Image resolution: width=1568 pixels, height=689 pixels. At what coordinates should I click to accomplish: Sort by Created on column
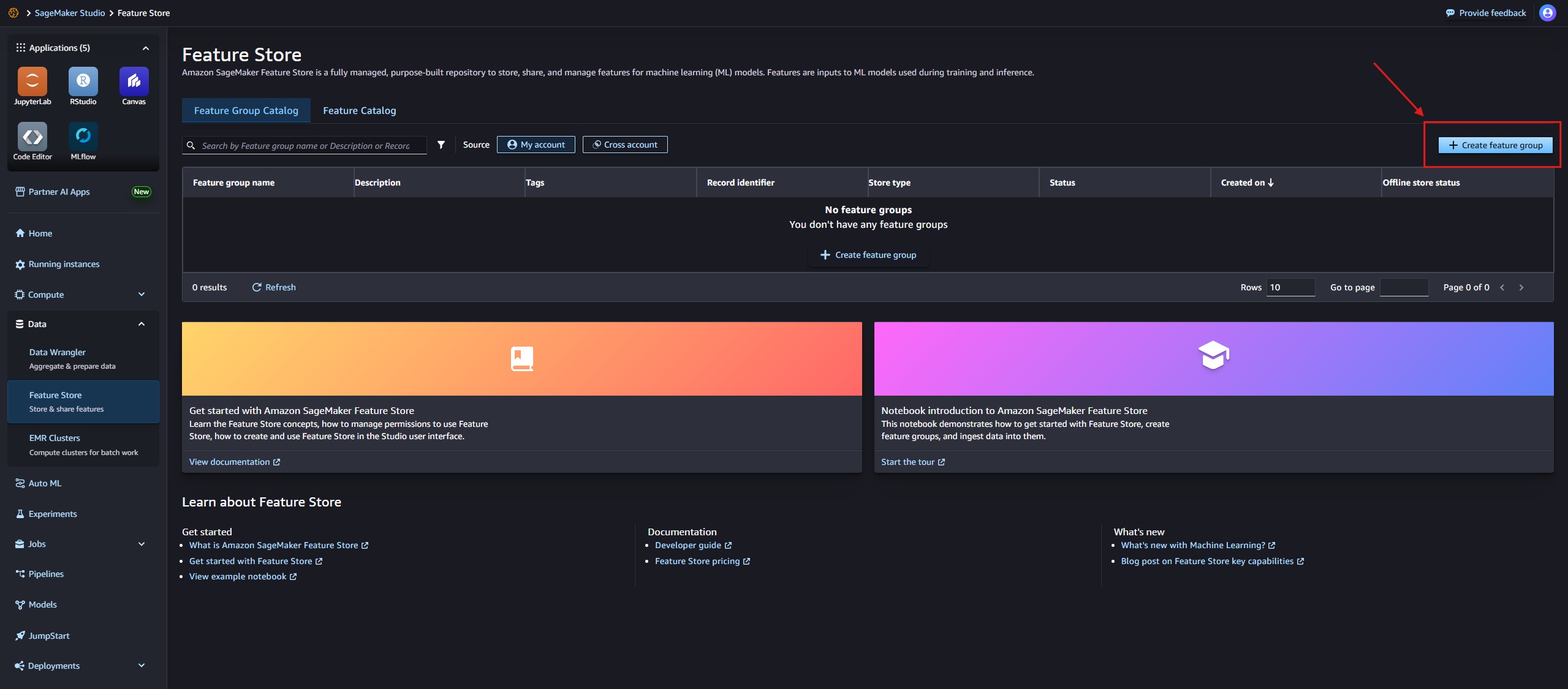pos(1247,183)
